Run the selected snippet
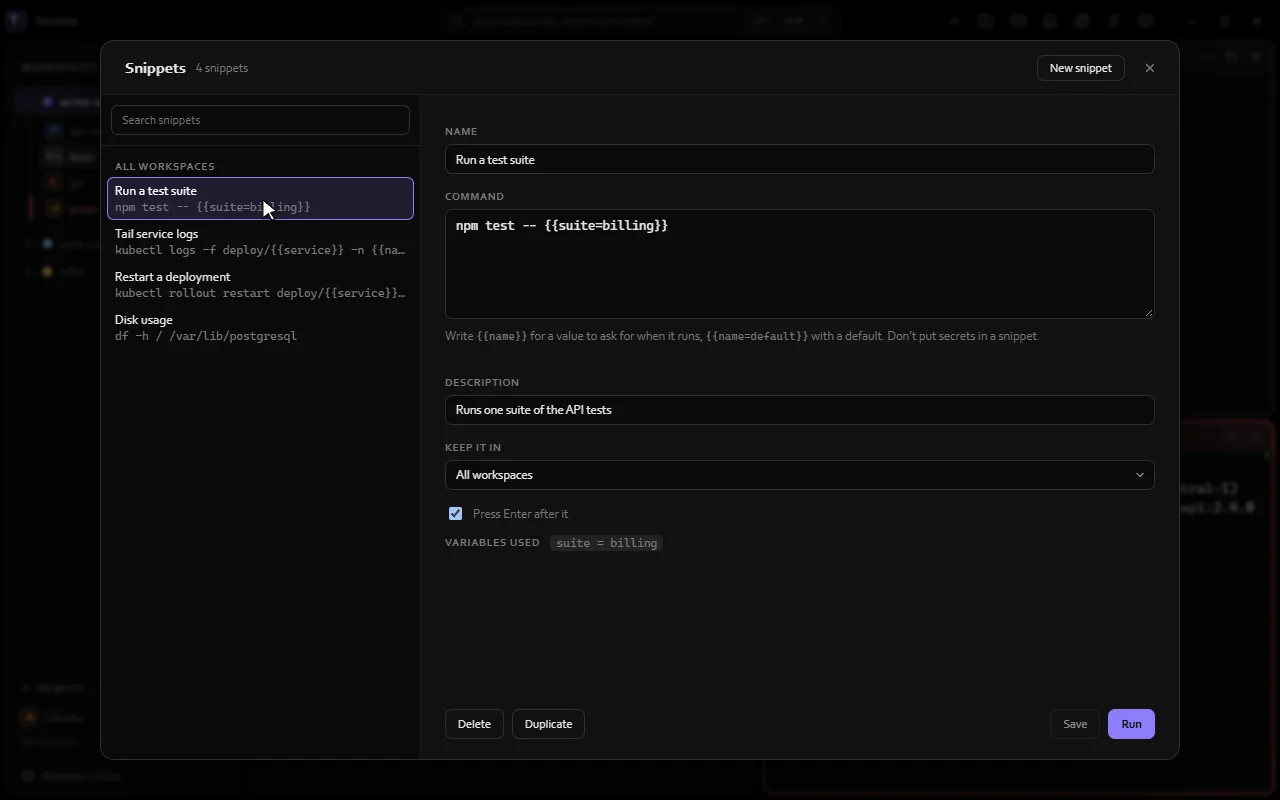This screenshot has height=800, width=1280. pyautogui.click(x=1131, y=724)
